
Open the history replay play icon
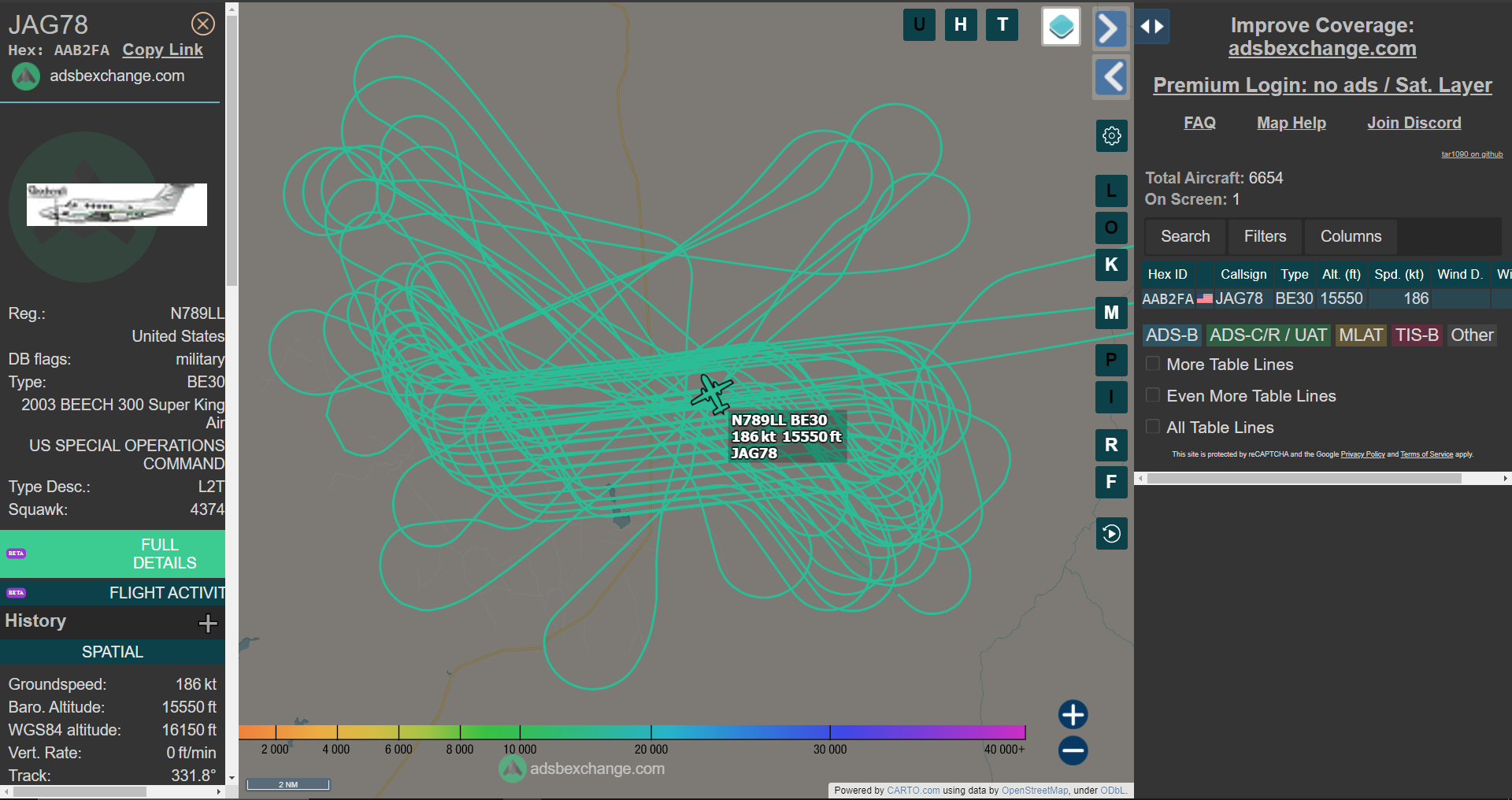point(1112,534)
